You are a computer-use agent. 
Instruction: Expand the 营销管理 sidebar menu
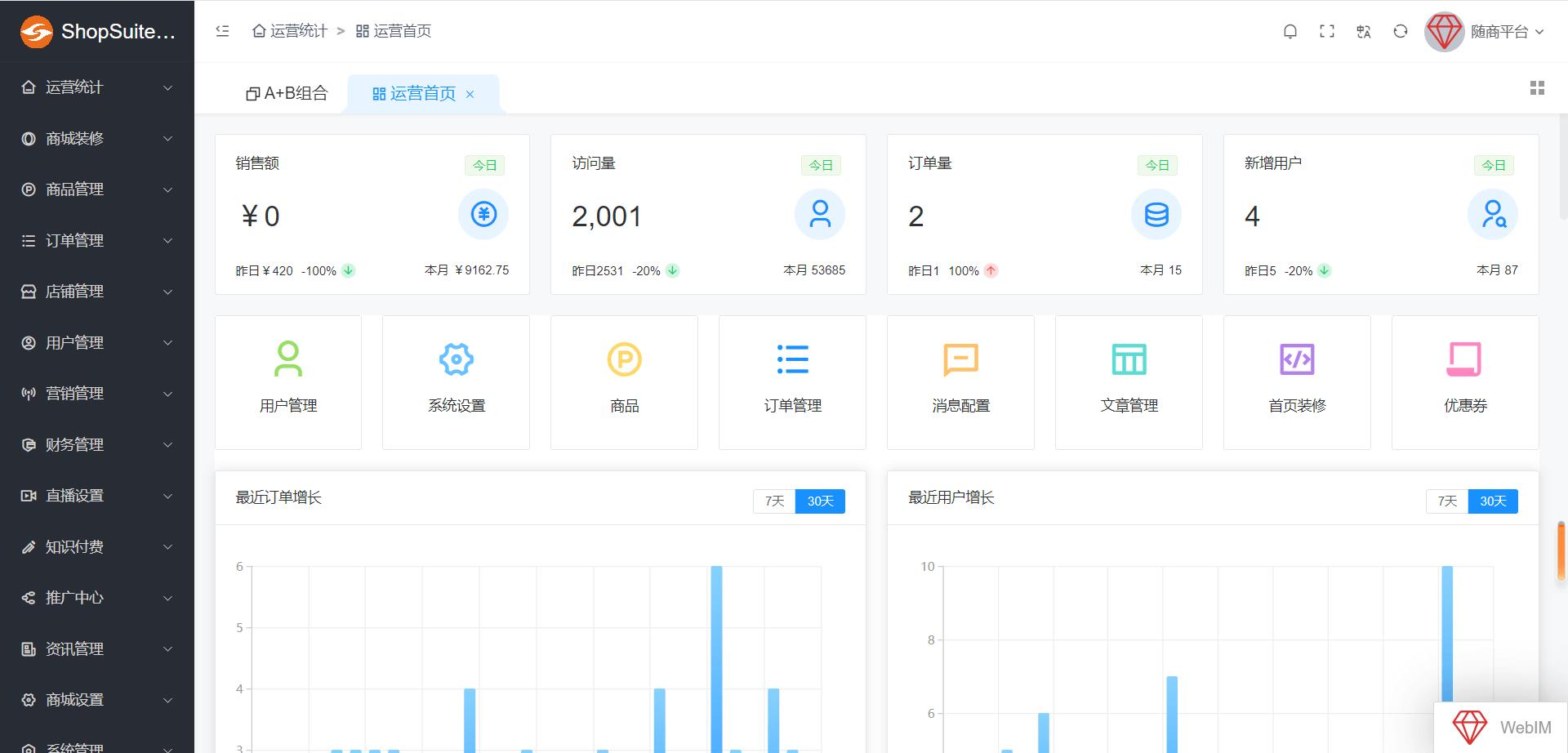coord(97,394)
